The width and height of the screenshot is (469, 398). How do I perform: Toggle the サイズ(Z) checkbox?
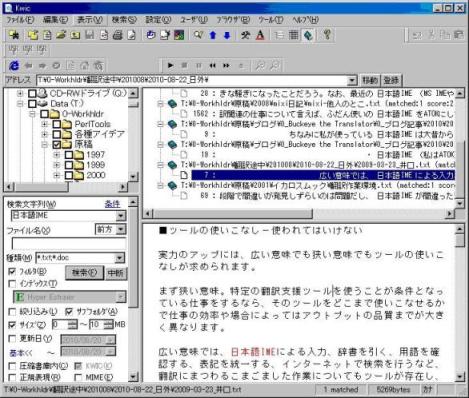coord(12,324)
